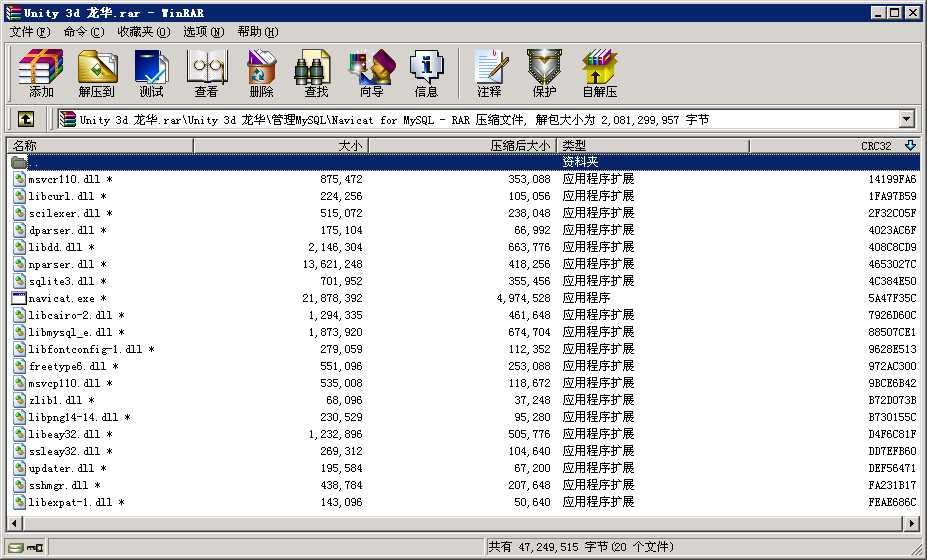Click the drive icon in status bar
Viewport: 927px width, 560px height.
pyautogui.click(x=15, y=548)
